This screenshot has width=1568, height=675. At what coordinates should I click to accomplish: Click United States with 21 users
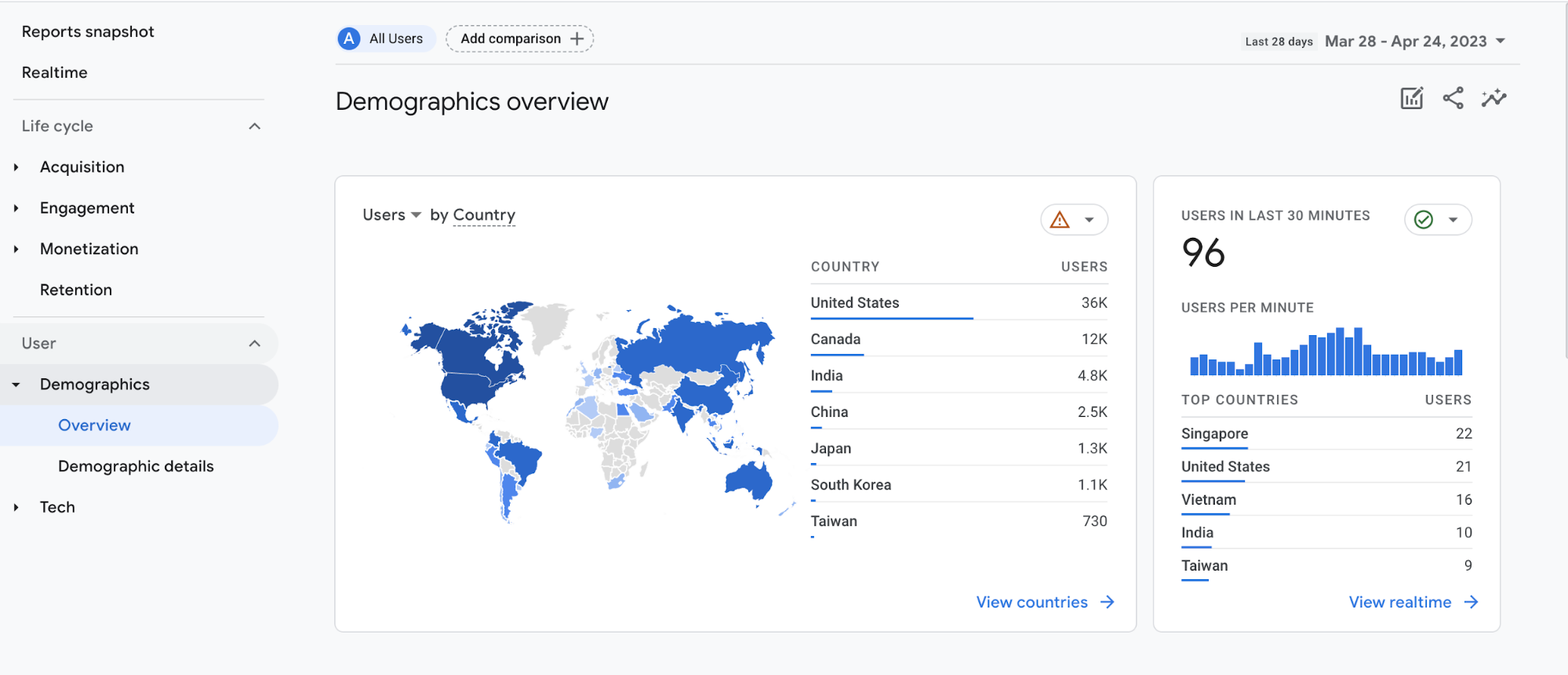point(1326,466)
